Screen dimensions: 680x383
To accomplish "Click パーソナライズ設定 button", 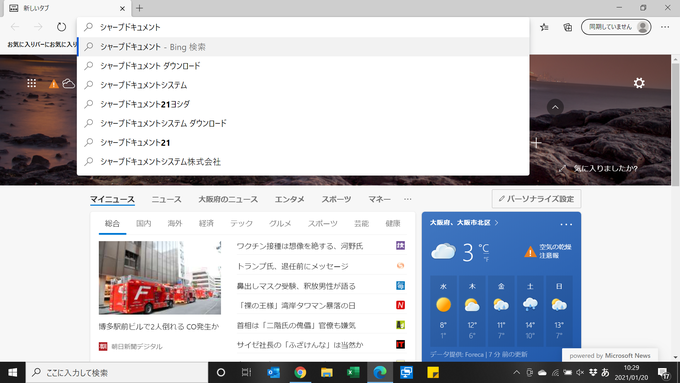I will click(x=536, y=199).
